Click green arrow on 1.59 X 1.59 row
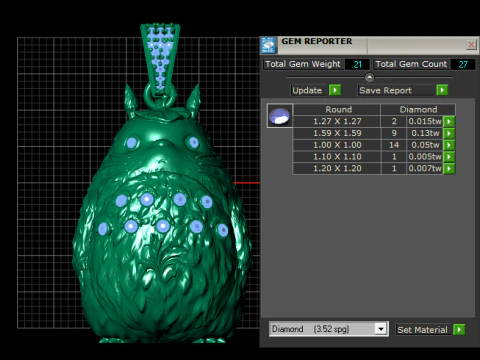480x360 pixels. (449, 133)
